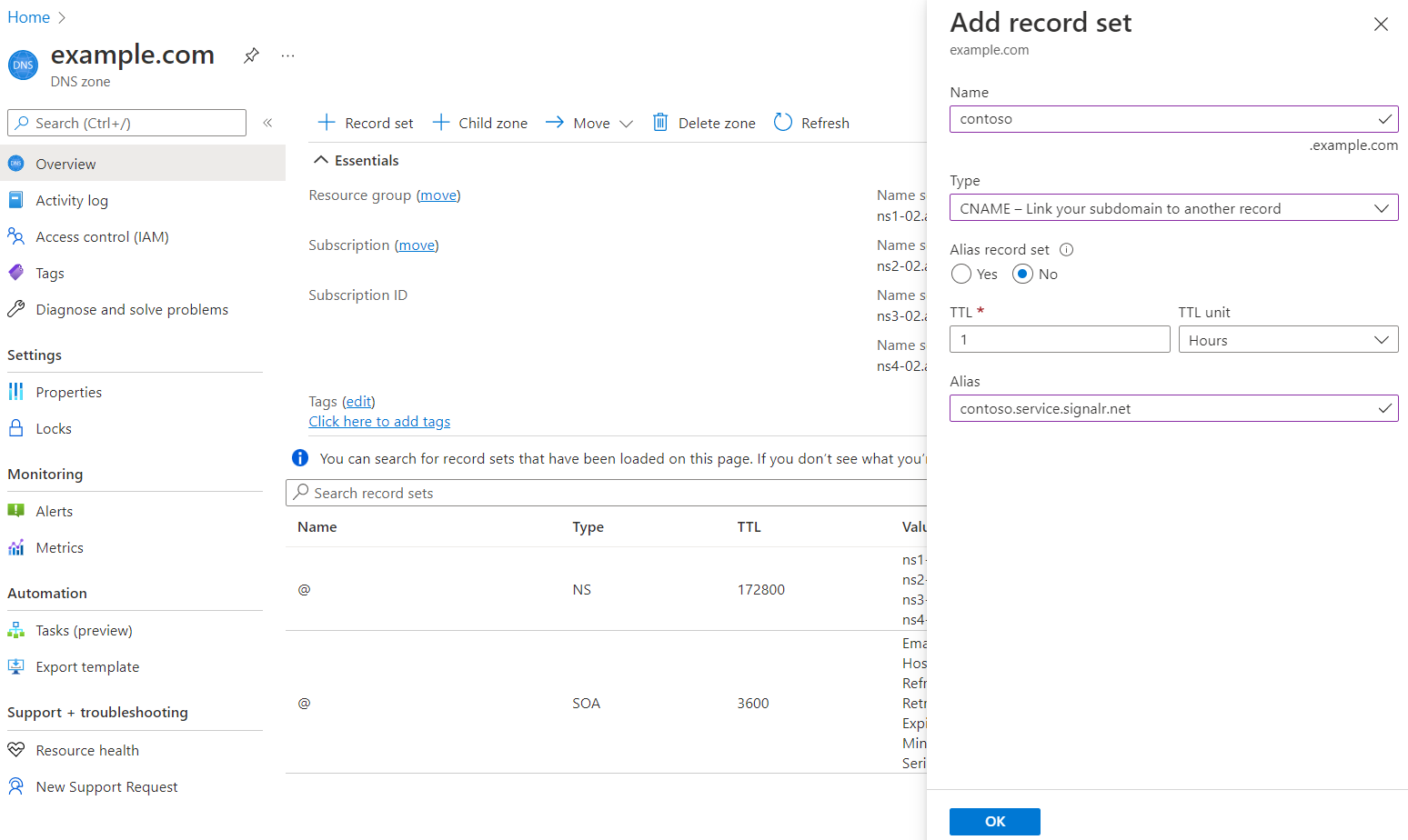Click the Refresh icon in the toolbar

pyautogui.click(x=782, y=122)
